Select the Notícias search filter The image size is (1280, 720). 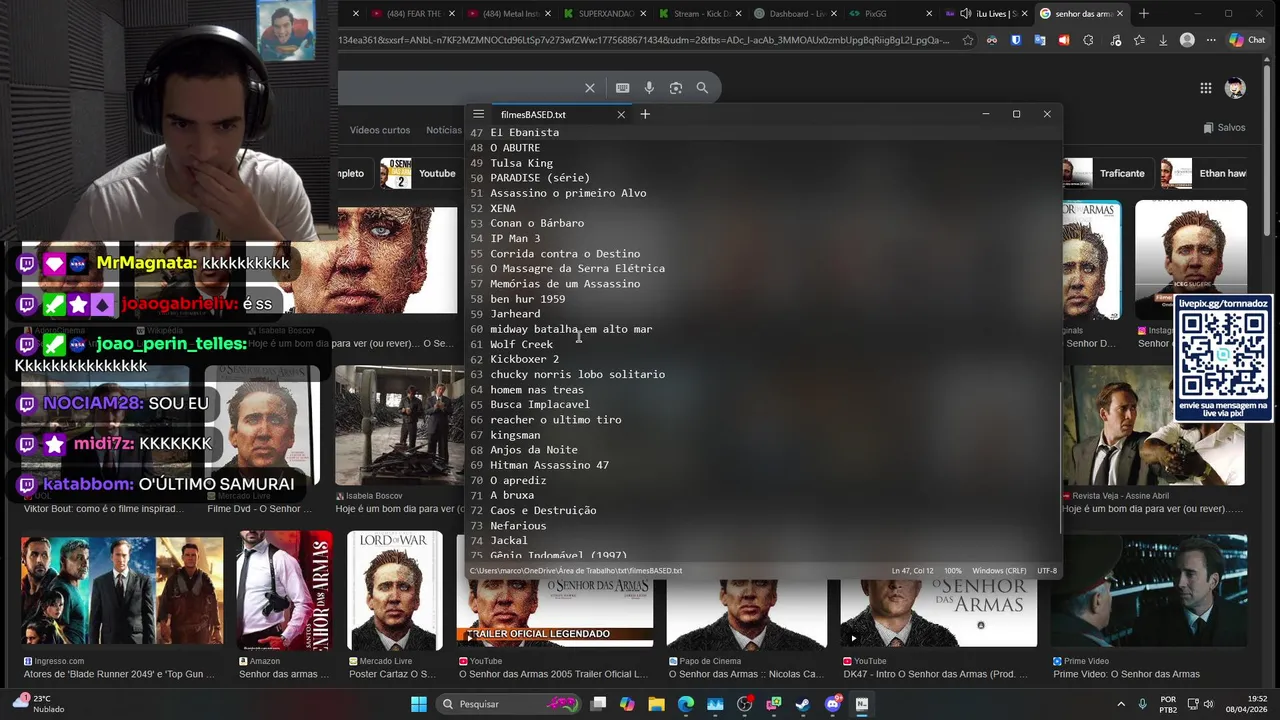click(x=443, y=130)
